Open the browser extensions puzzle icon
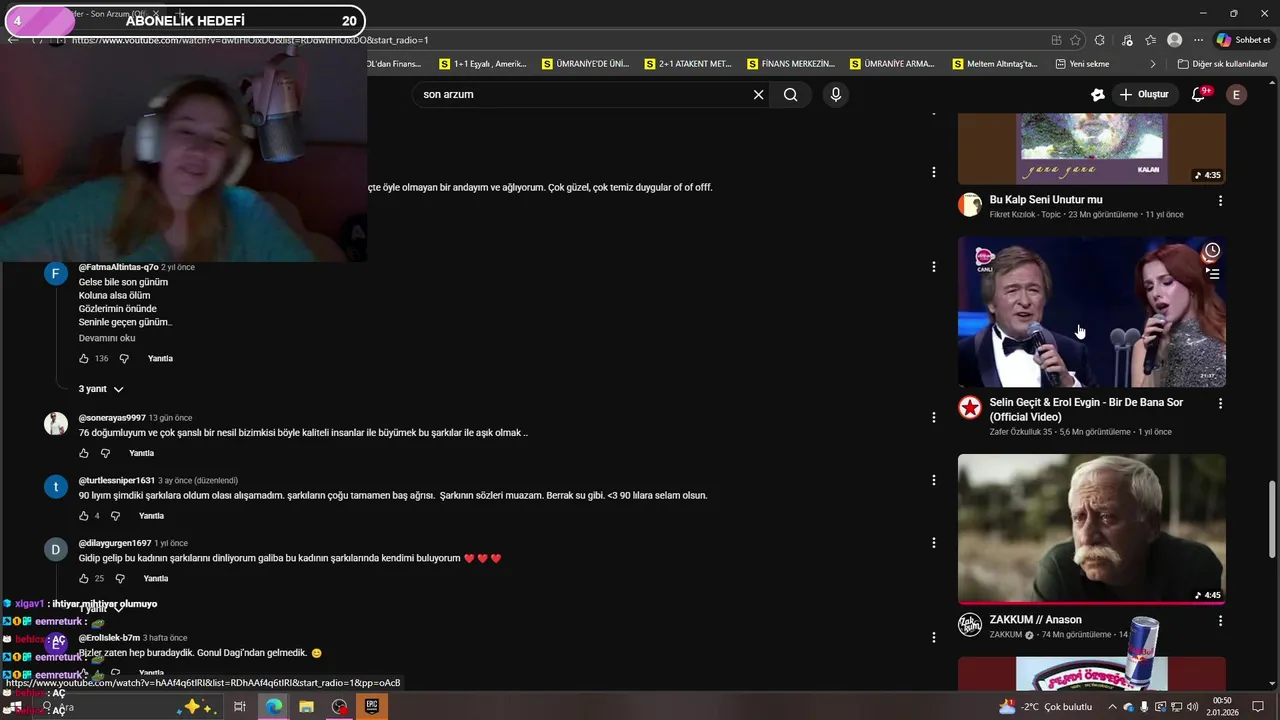1280x720 pixels. coord(1100,40)
